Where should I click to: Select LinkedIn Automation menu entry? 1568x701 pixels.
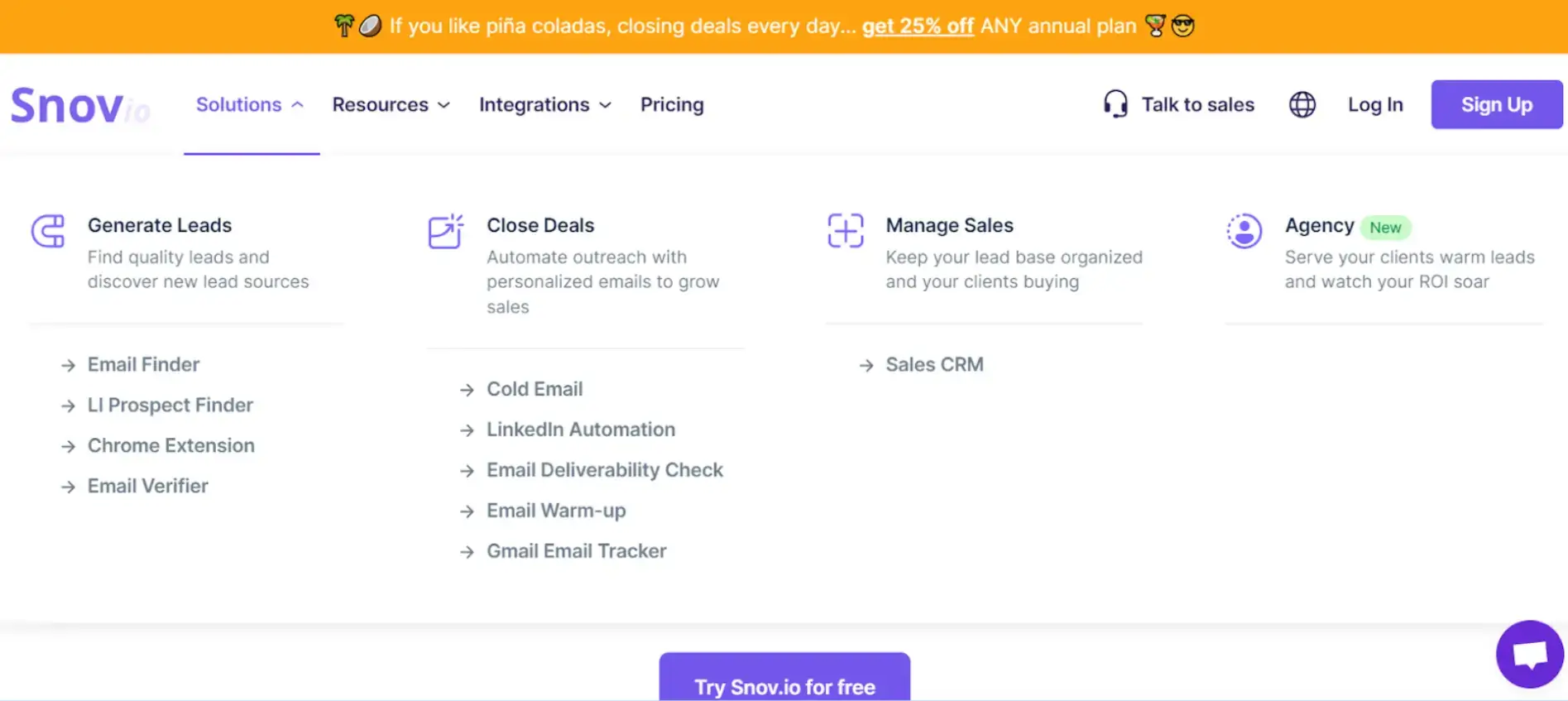581,430
